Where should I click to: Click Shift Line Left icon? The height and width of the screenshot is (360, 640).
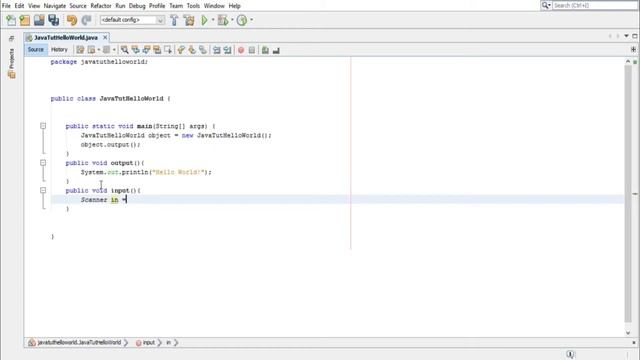pos(217,50)
